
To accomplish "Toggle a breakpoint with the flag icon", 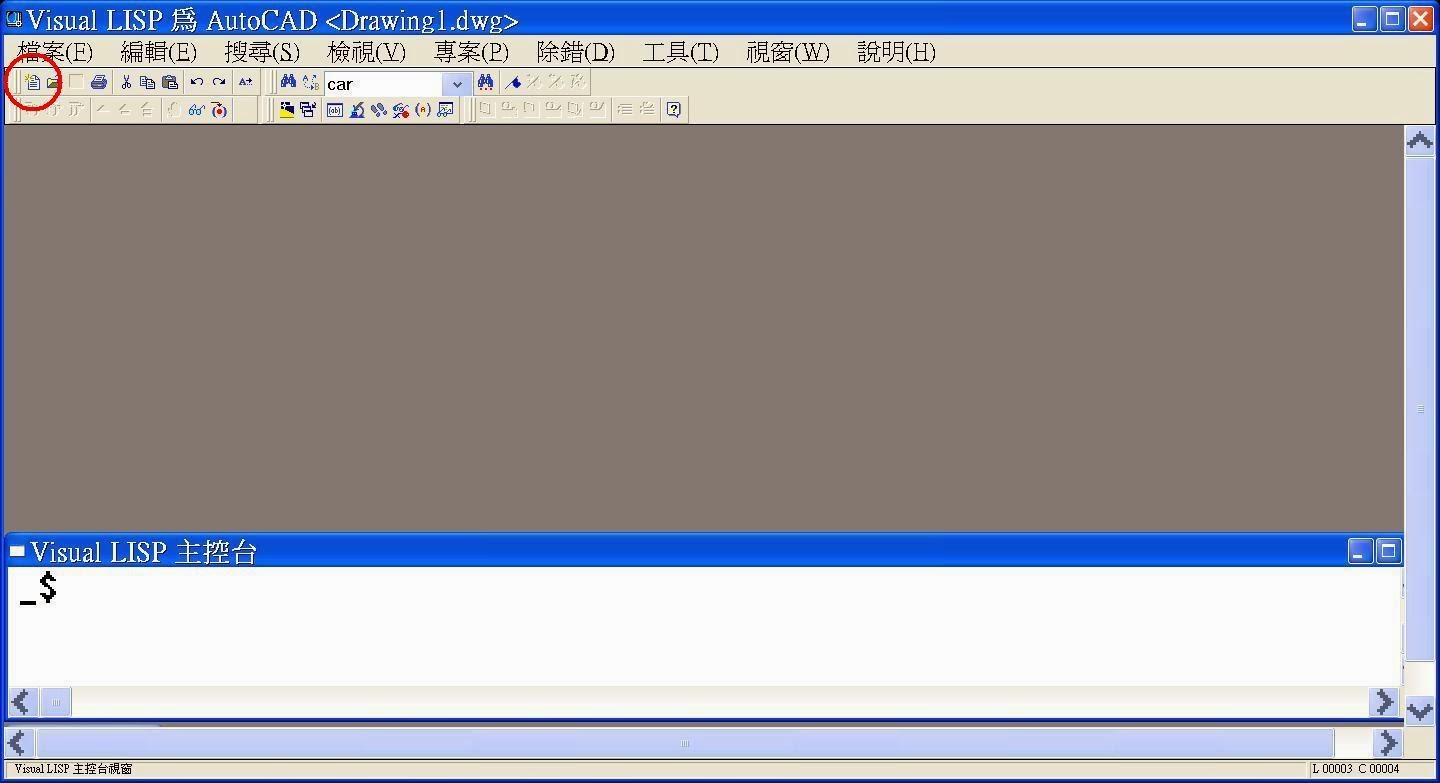I will tap(514, 83).
